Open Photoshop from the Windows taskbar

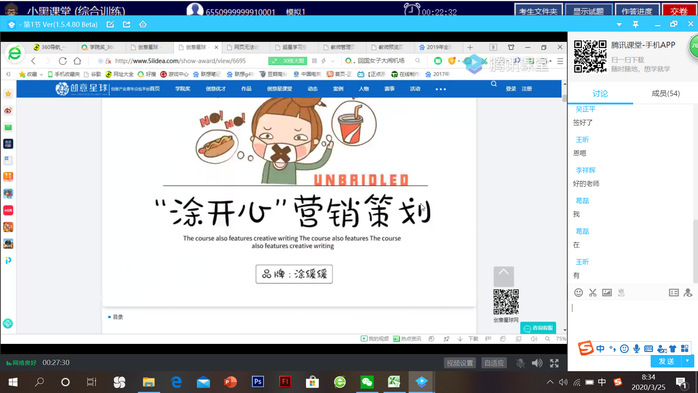(x=258, y=382)
